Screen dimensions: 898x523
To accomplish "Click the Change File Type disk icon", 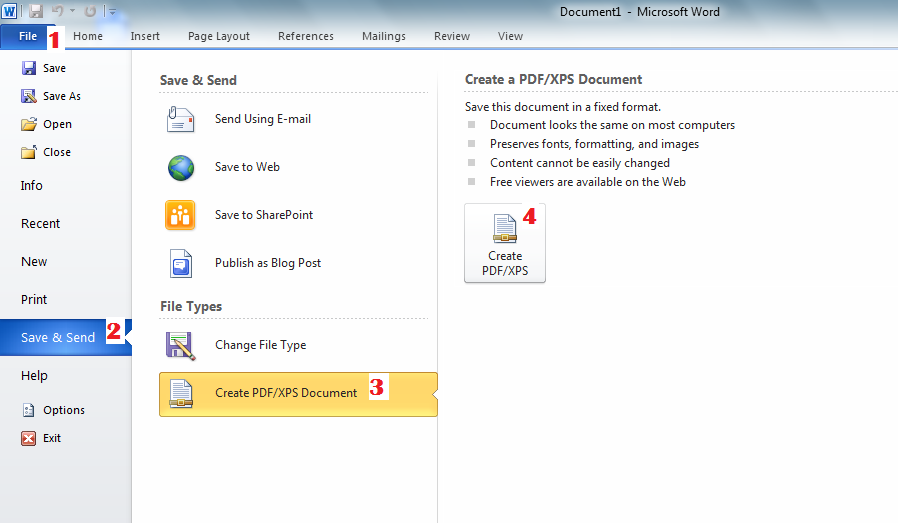I will click(x=181, y=345).
